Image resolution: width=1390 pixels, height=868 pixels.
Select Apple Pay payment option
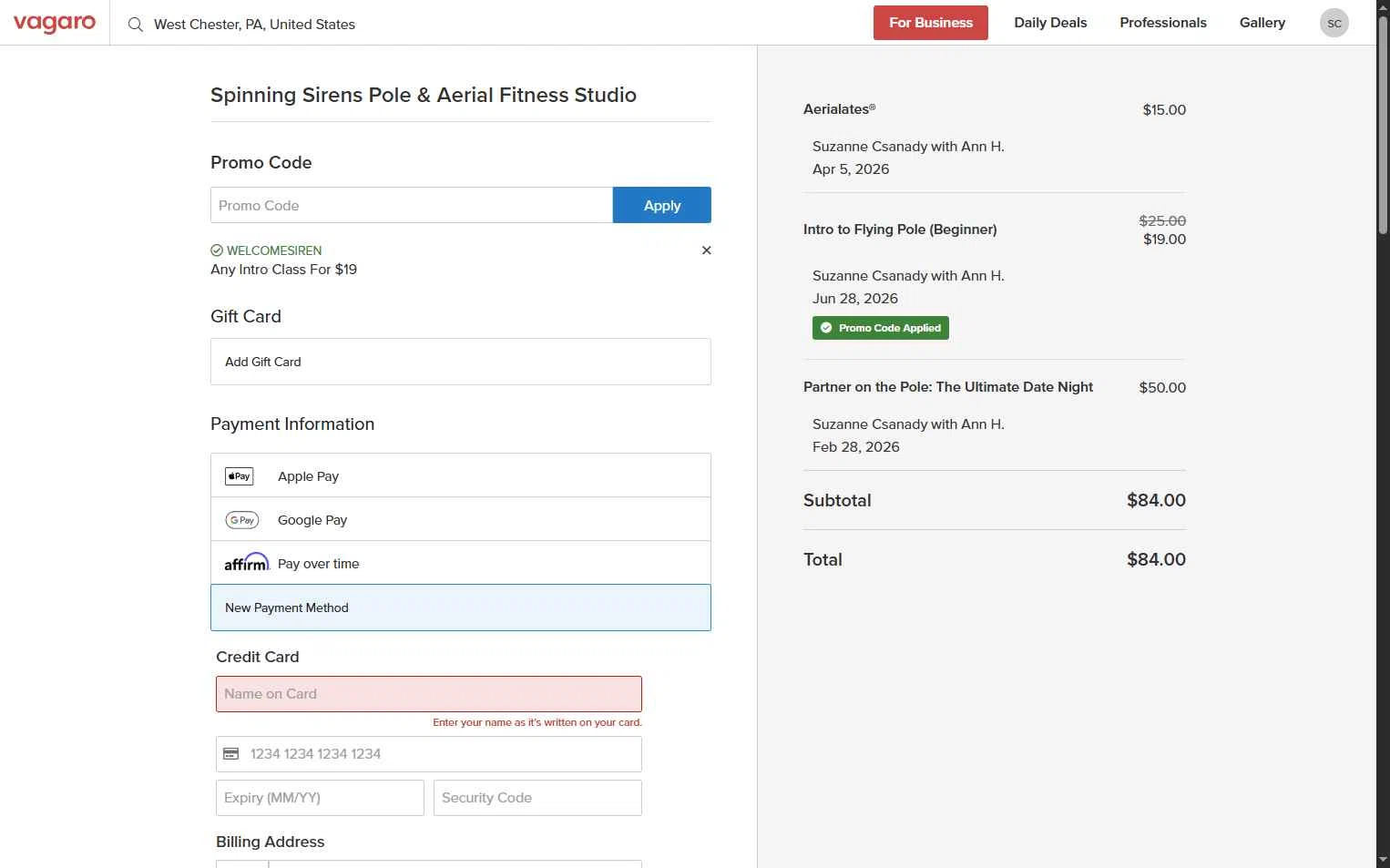coord(461,475)
